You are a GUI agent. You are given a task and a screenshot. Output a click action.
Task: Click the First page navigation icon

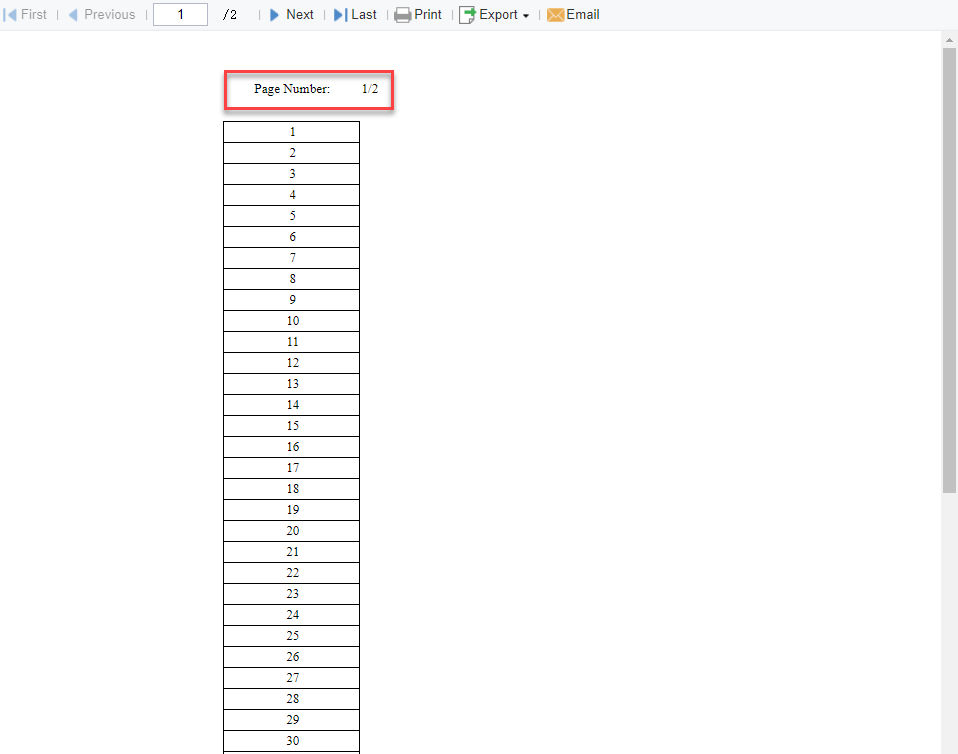click(x=8, y=14)
